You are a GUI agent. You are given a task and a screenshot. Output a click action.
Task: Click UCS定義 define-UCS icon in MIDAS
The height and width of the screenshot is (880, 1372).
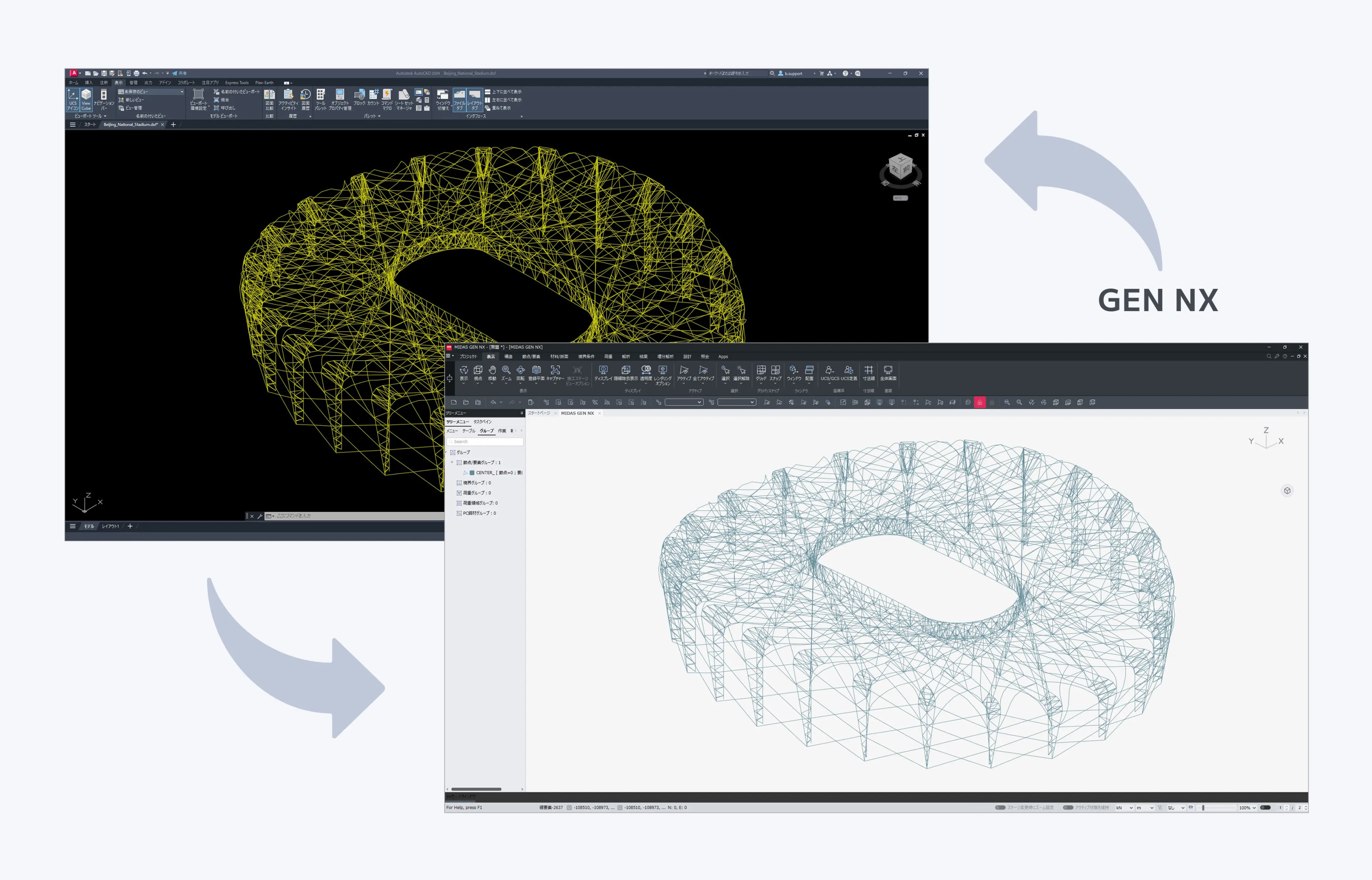coord(849,373)
